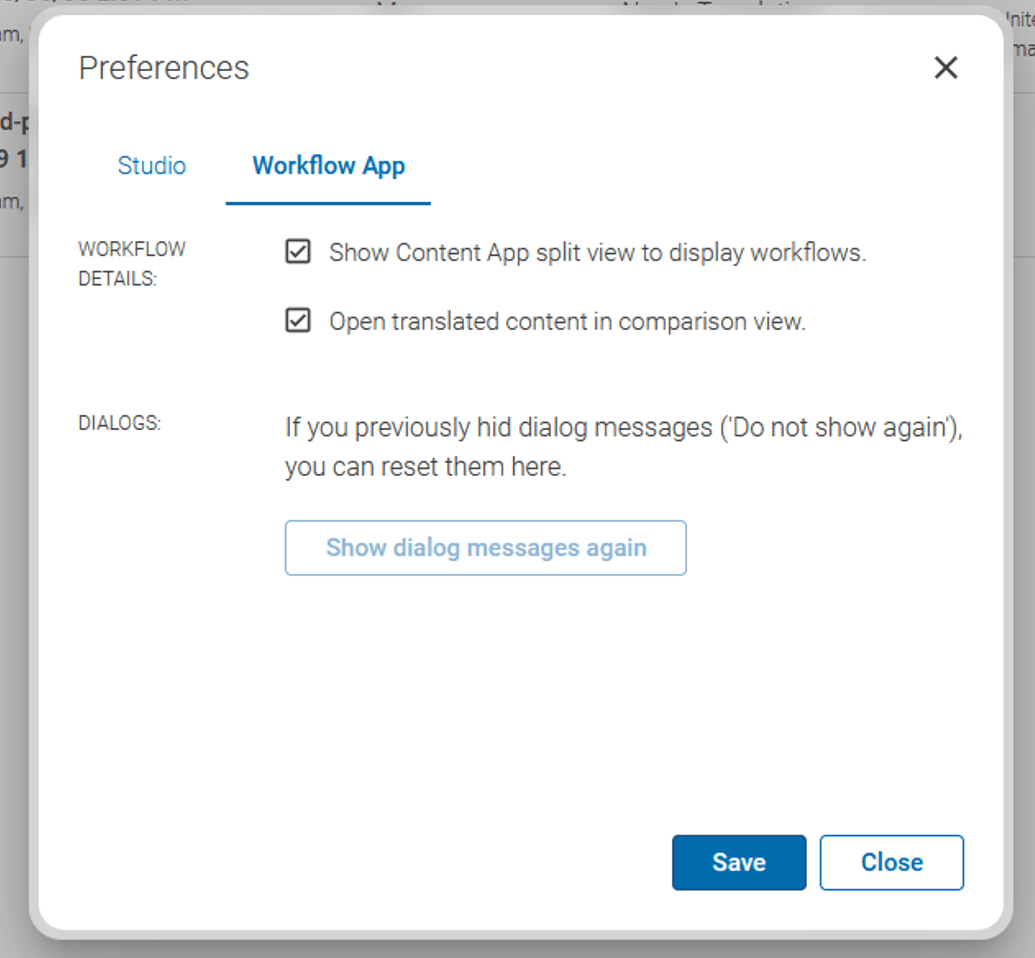Save the preferences
Image resolution: width=1035 pixels, height=958 pixels.
coord(738,862)
